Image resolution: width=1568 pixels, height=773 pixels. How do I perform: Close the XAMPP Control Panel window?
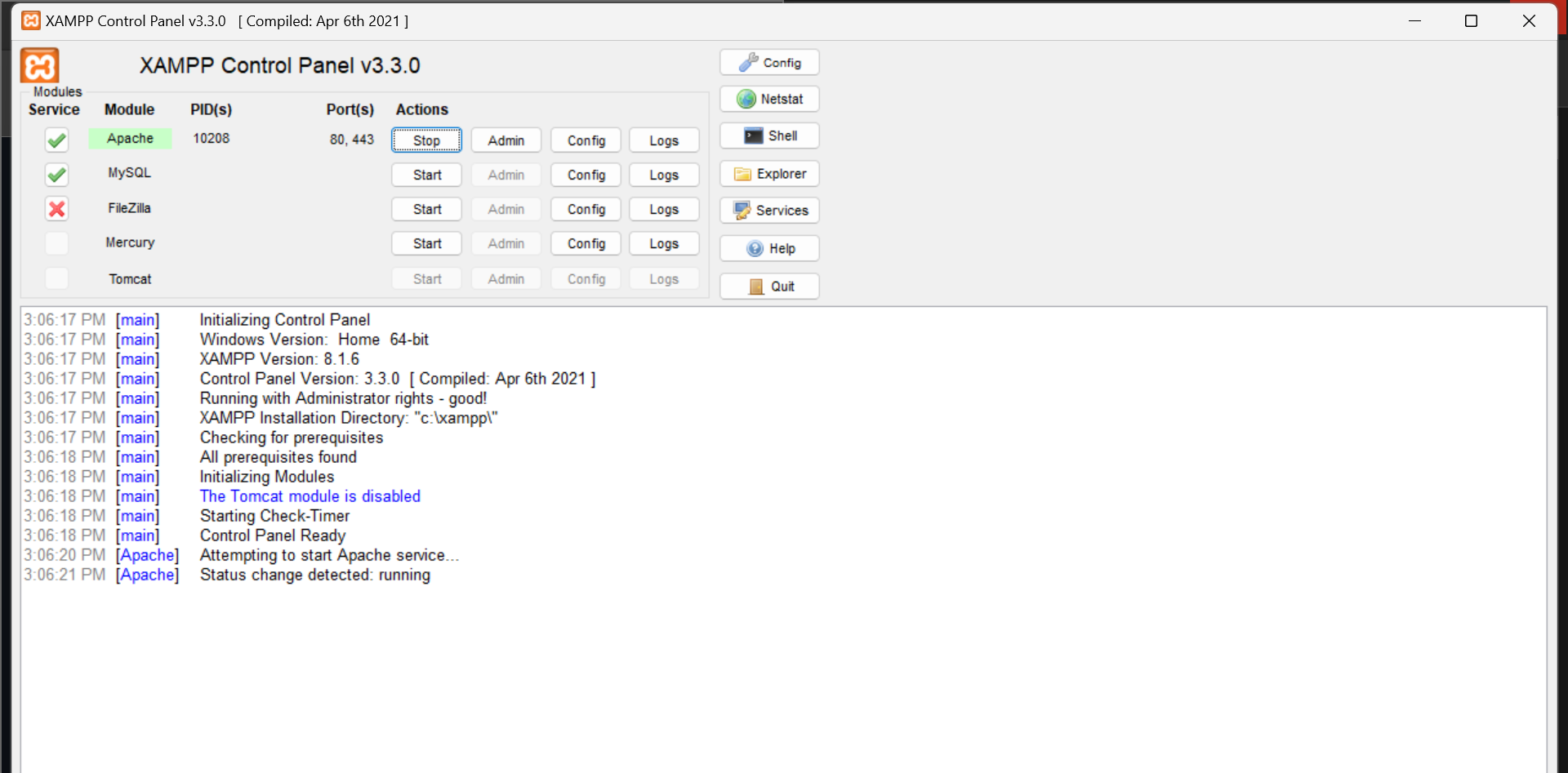pyautogui.click(x=1529, y=21)
